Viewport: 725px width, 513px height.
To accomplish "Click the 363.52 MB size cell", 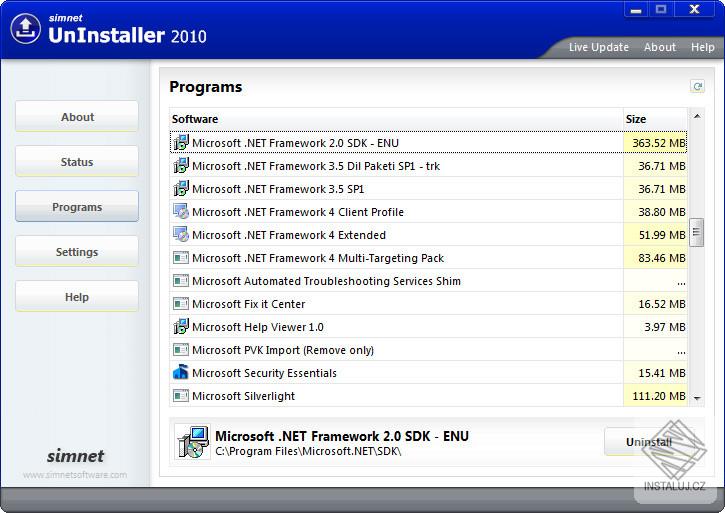I will [x=655, y=142].
